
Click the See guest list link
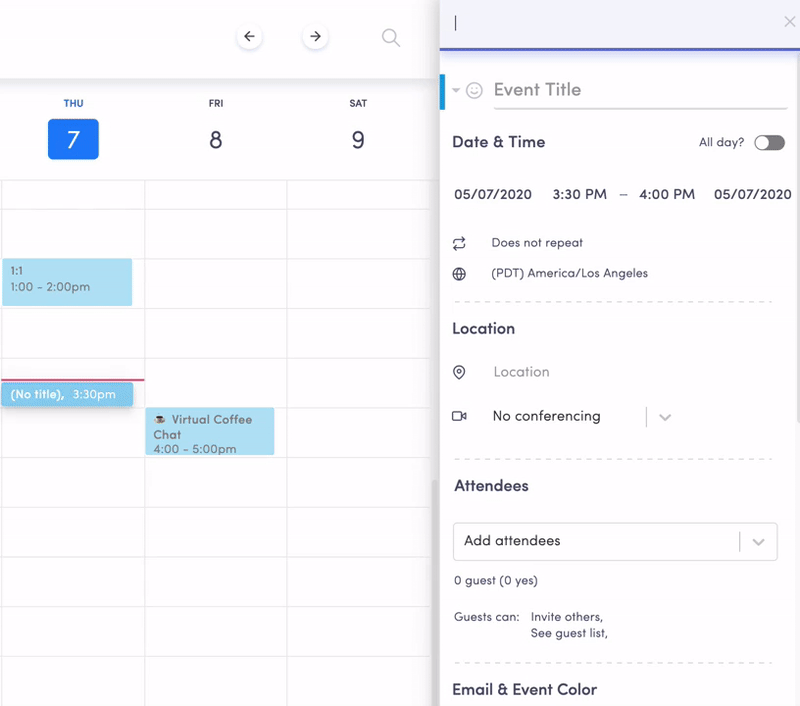pos(570,633)
